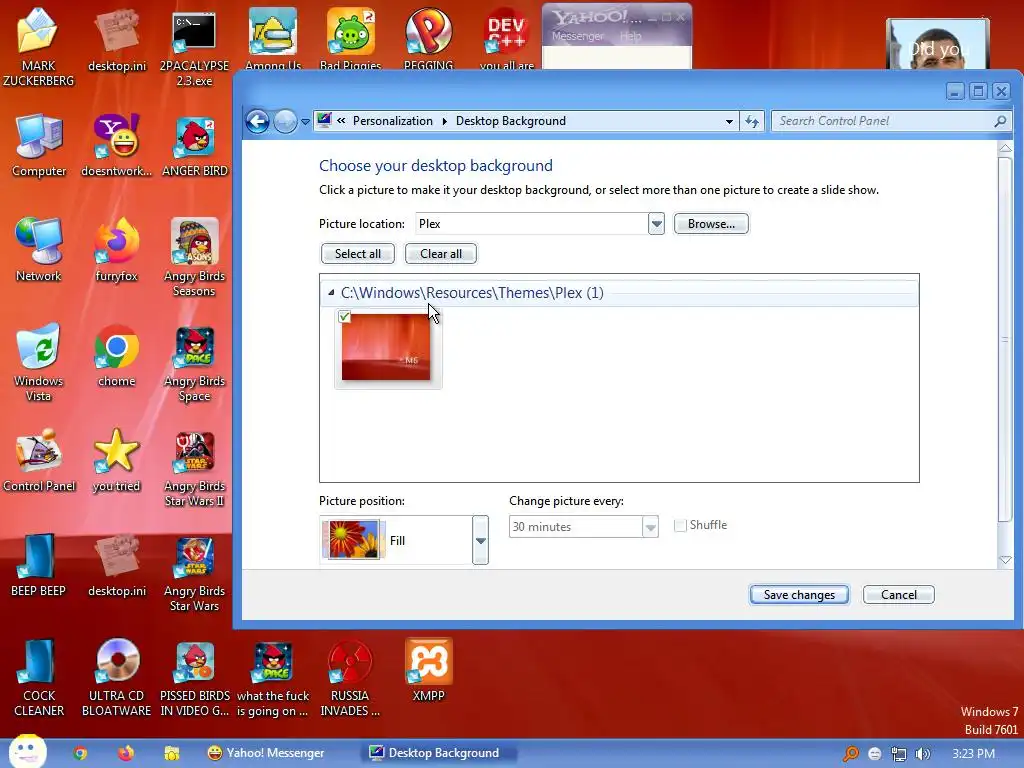Click the Clear all button
Image resolution: width=1024 pixels, height=768 pixels.
pyautogui.click(x=441, y=254)
